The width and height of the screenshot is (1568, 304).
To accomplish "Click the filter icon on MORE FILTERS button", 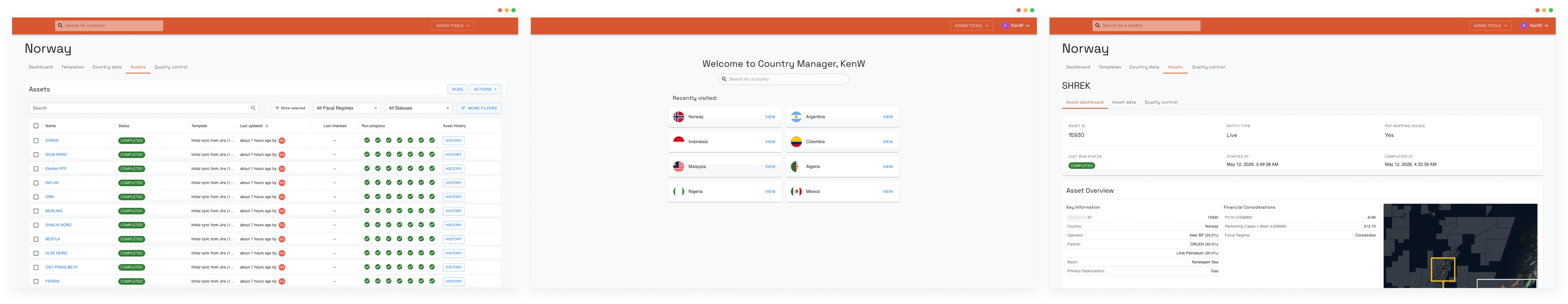I will tap(463, 108).
